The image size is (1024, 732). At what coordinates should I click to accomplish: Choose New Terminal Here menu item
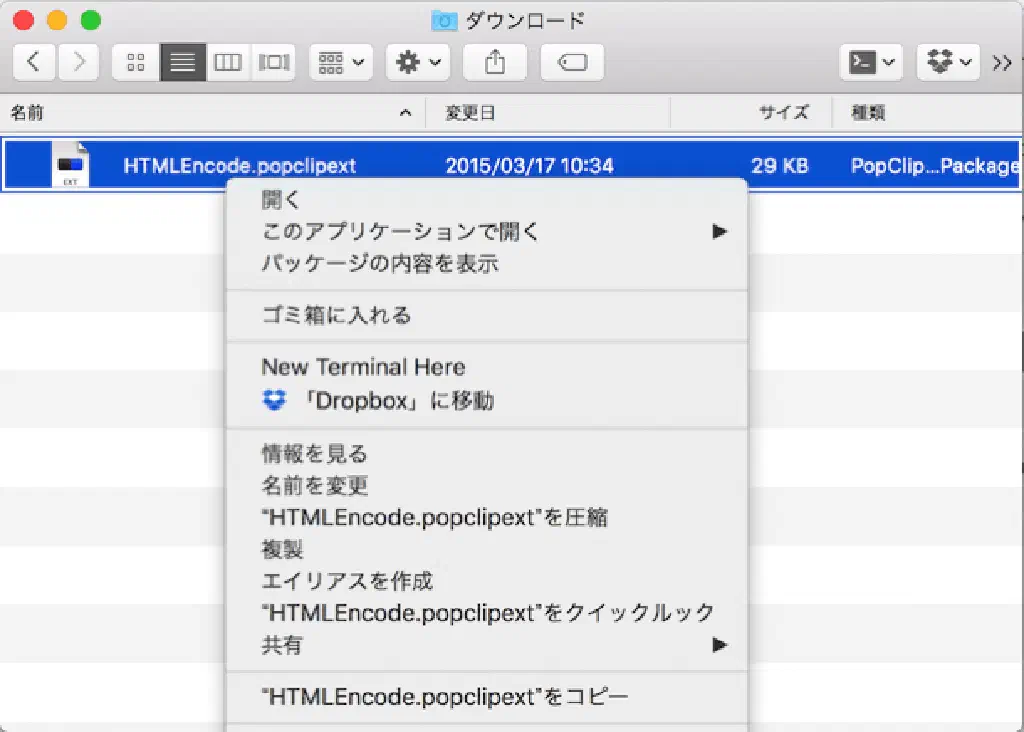tap(363, 367)
